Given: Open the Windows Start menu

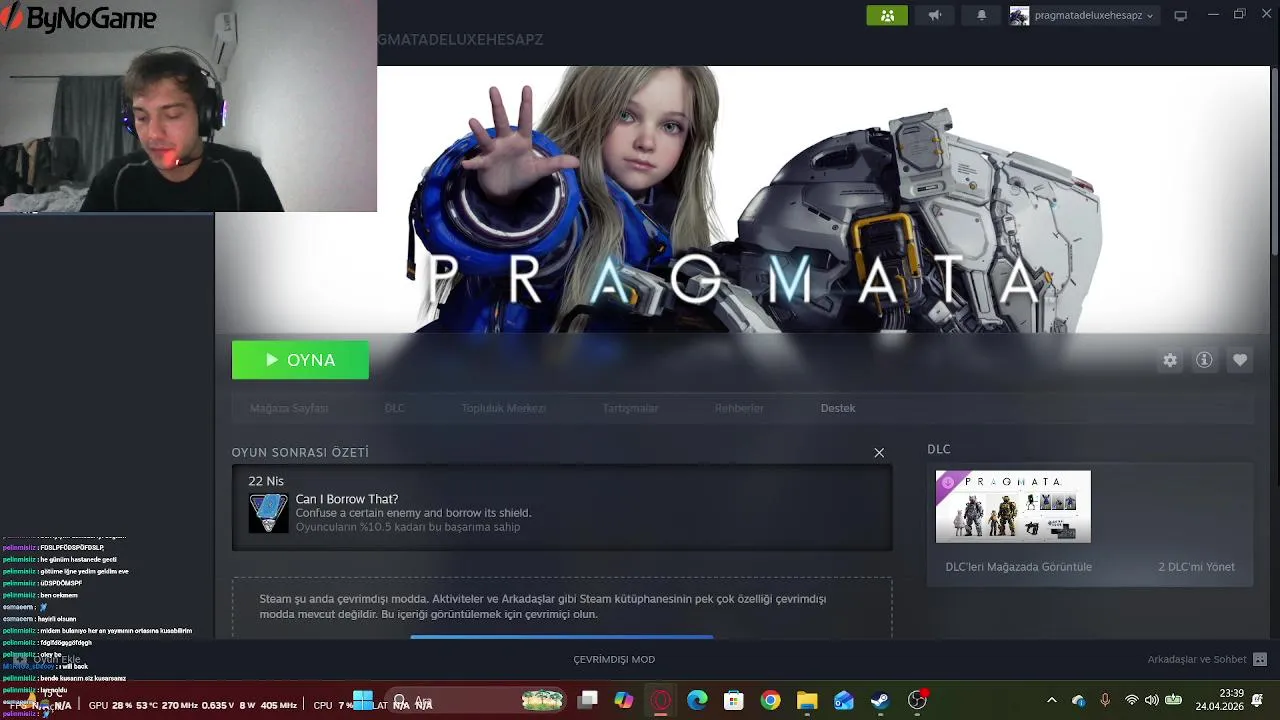Looking at the screenshot, I should [363, 701].
